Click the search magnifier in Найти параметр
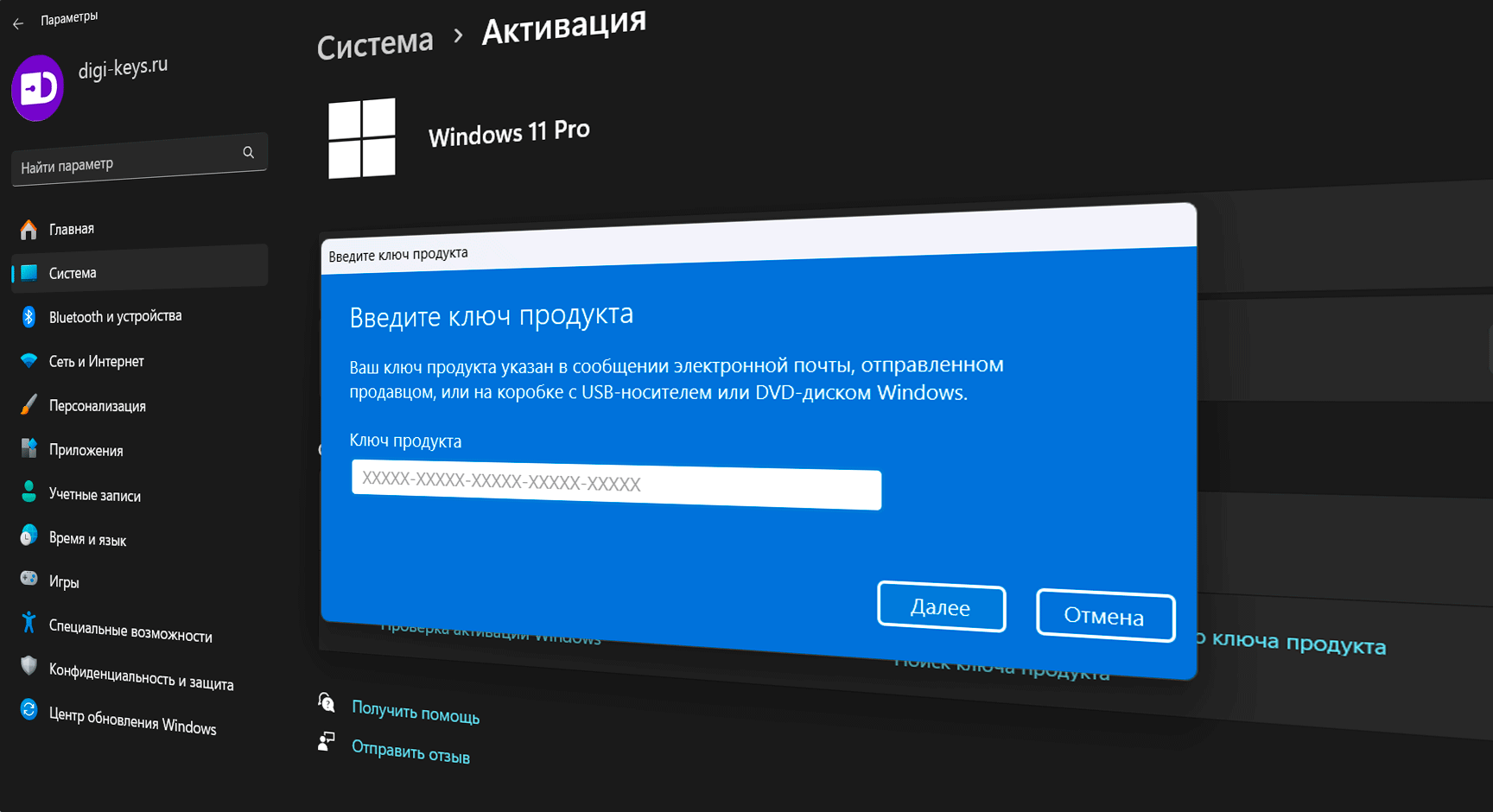Viewport: 1493px width, 812px height. tap(248, 152)
